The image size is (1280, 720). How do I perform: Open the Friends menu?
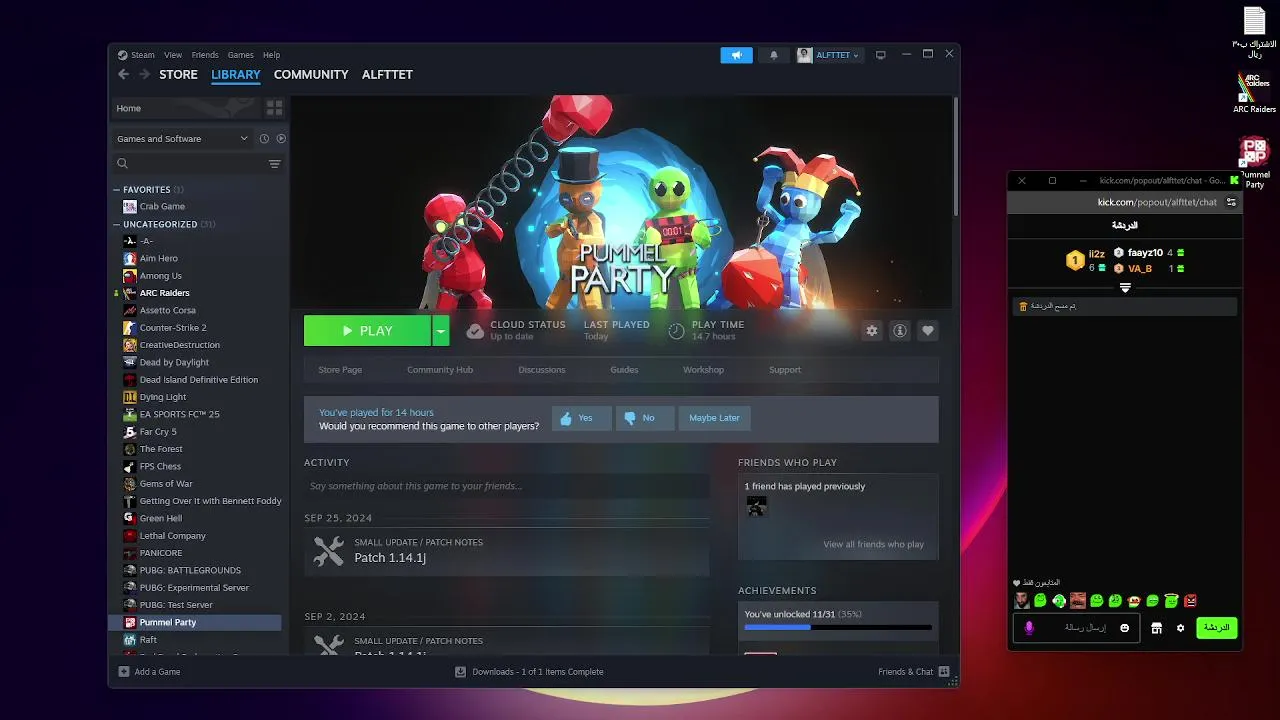click(x=205, y=55)
